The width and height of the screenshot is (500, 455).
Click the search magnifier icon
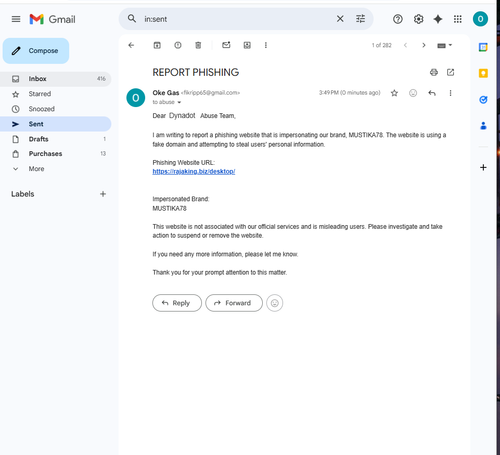pyautogui.click(x=132, y=19)
